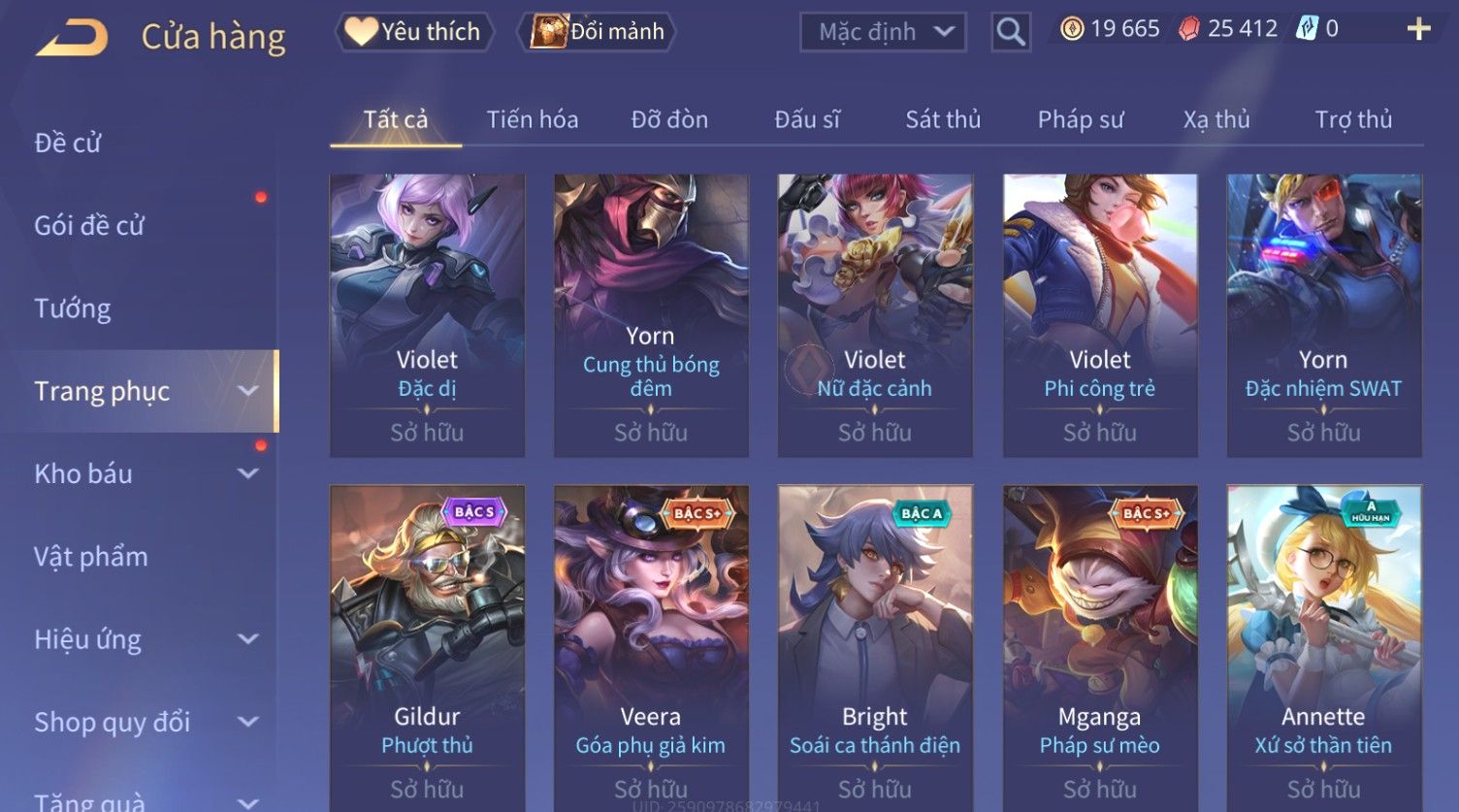
Task: Select the Sát thủ tab
Action: click(x=943, y=120)
